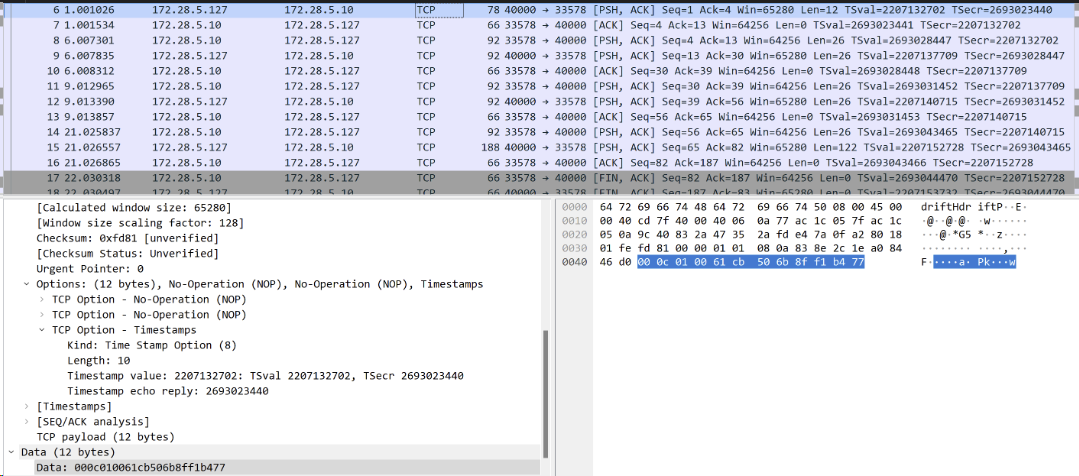Select packet 7 at time 1.001534
Screen dimensions: 1079x476
tap(540, 25)
